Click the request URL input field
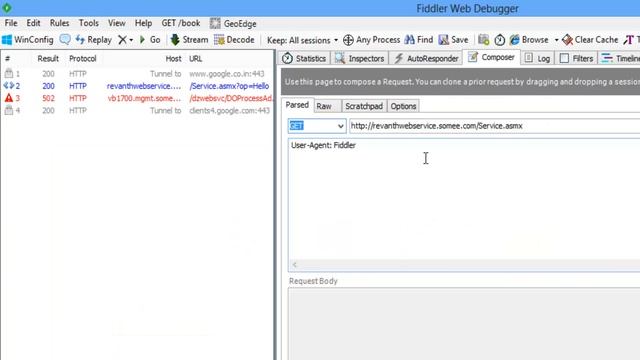640x360 pixels. [x=495, y=126]
